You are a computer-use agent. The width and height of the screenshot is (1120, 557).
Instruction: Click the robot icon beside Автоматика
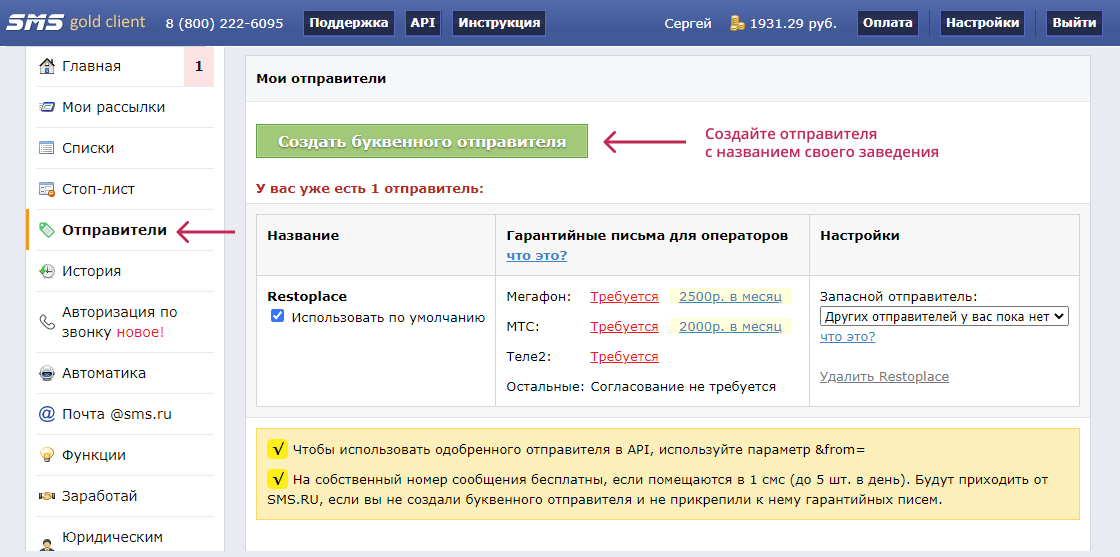[47, 373]
